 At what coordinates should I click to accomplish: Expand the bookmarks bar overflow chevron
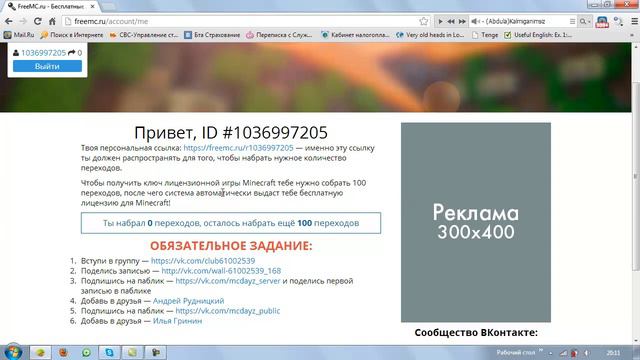632,35
